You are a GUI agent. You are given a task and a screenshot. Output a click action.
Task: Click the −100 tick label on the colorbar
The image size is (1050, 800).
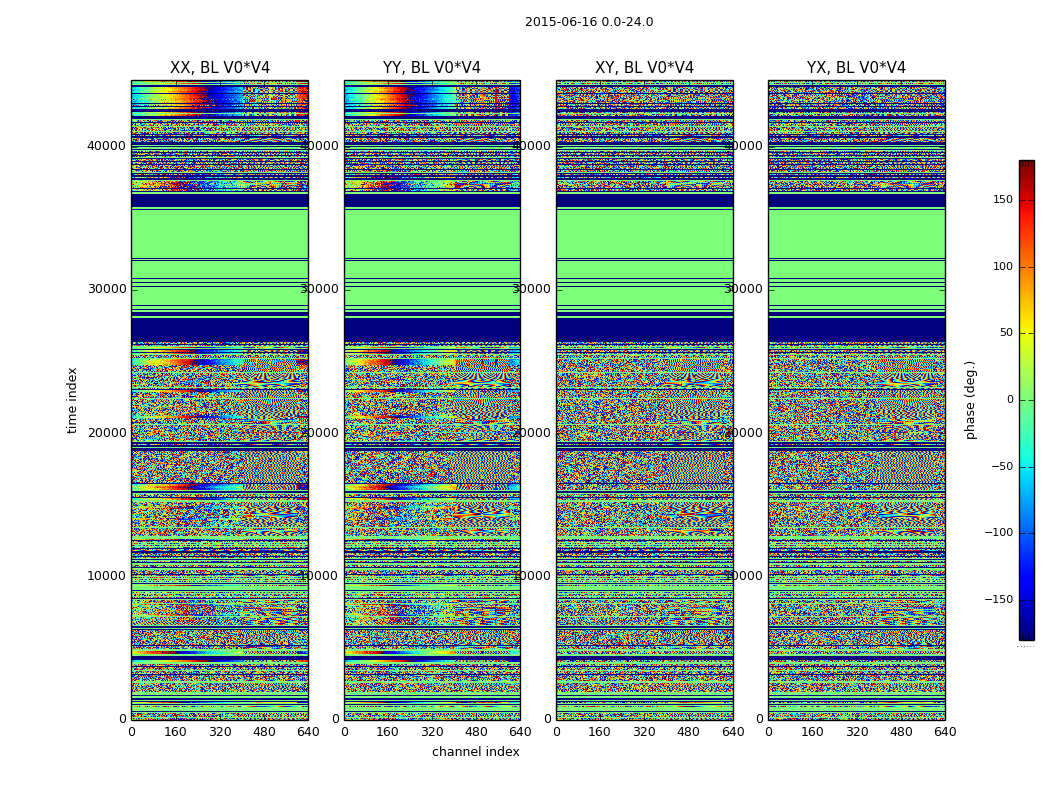[996, 533]
